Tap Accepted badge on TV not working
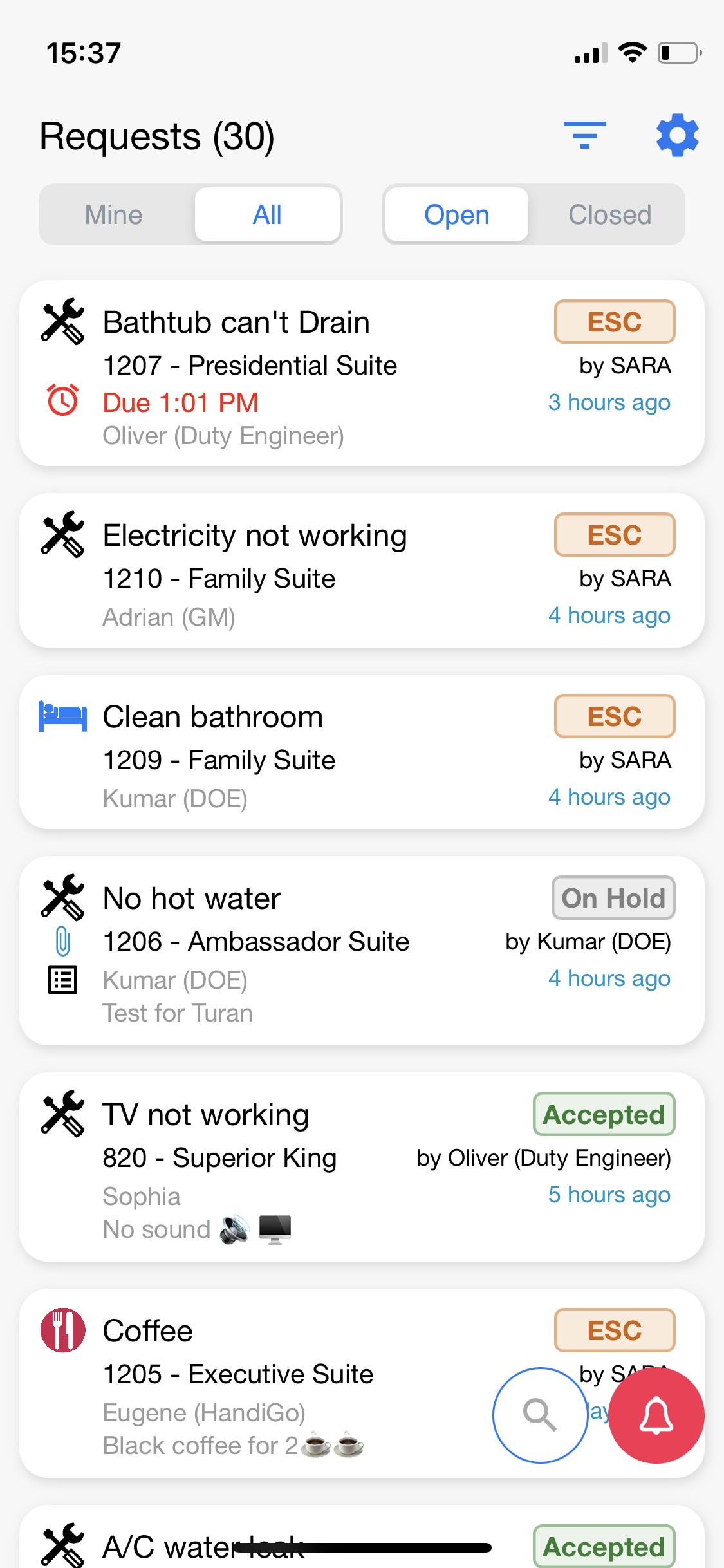The width and height of the screenshot is (724, 1568). (x=604, y=1114)
